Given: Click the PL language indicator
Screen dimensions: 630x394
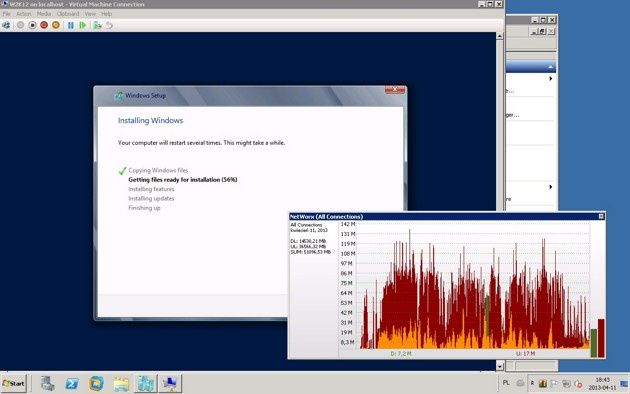Looking at the screenshot, I should (506, 383).
